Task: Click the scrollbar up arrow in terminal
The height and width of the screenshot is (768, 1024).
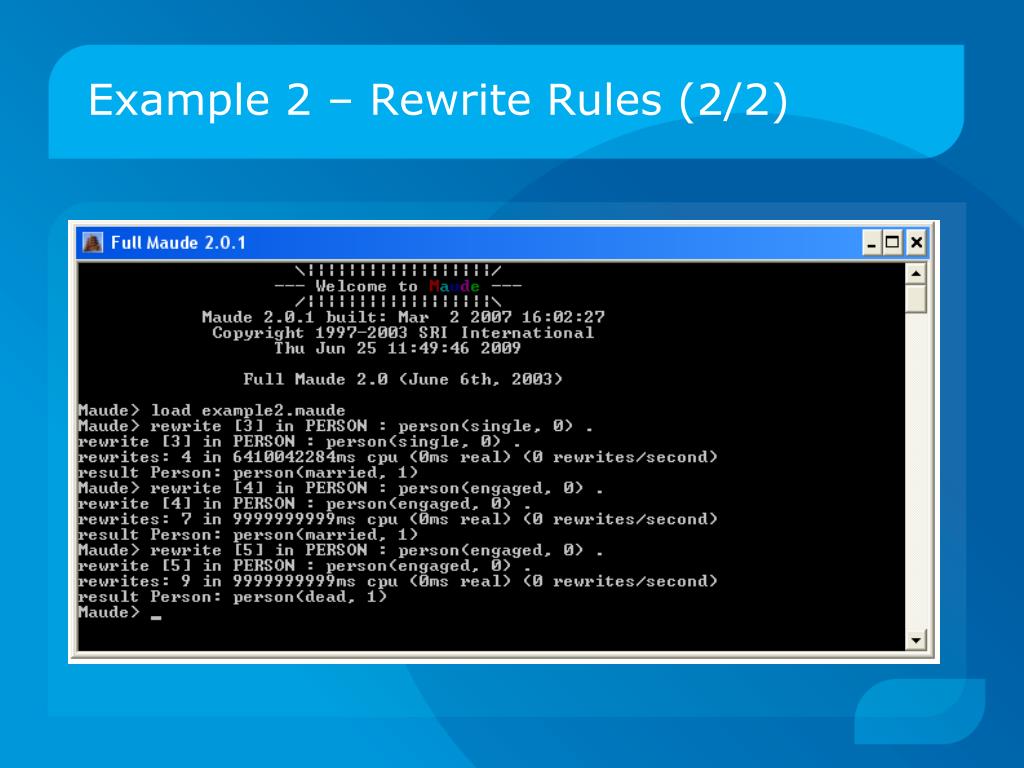Action: point(916,274)
